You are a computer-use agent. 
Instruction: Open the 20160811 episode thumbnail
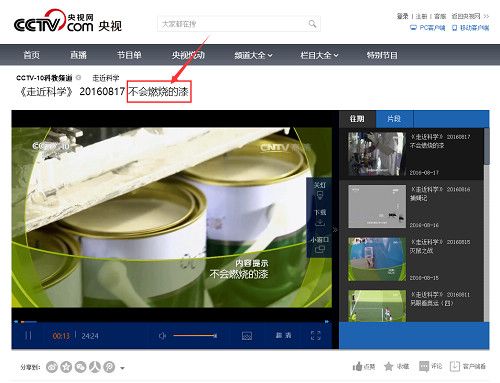coord(377,306)
